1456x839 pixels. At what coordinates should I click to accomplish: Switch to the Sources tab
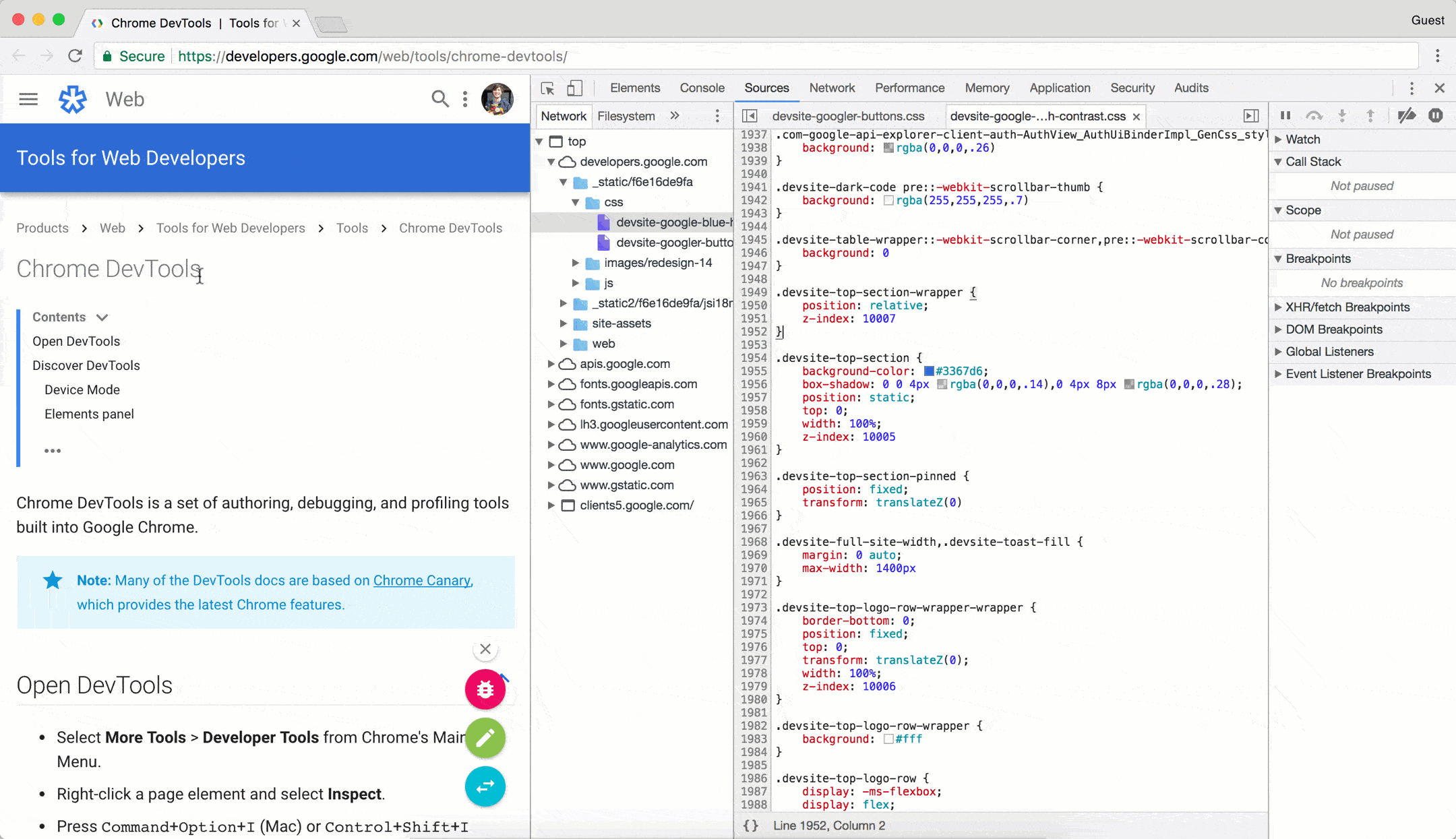[x=766, y=88]
